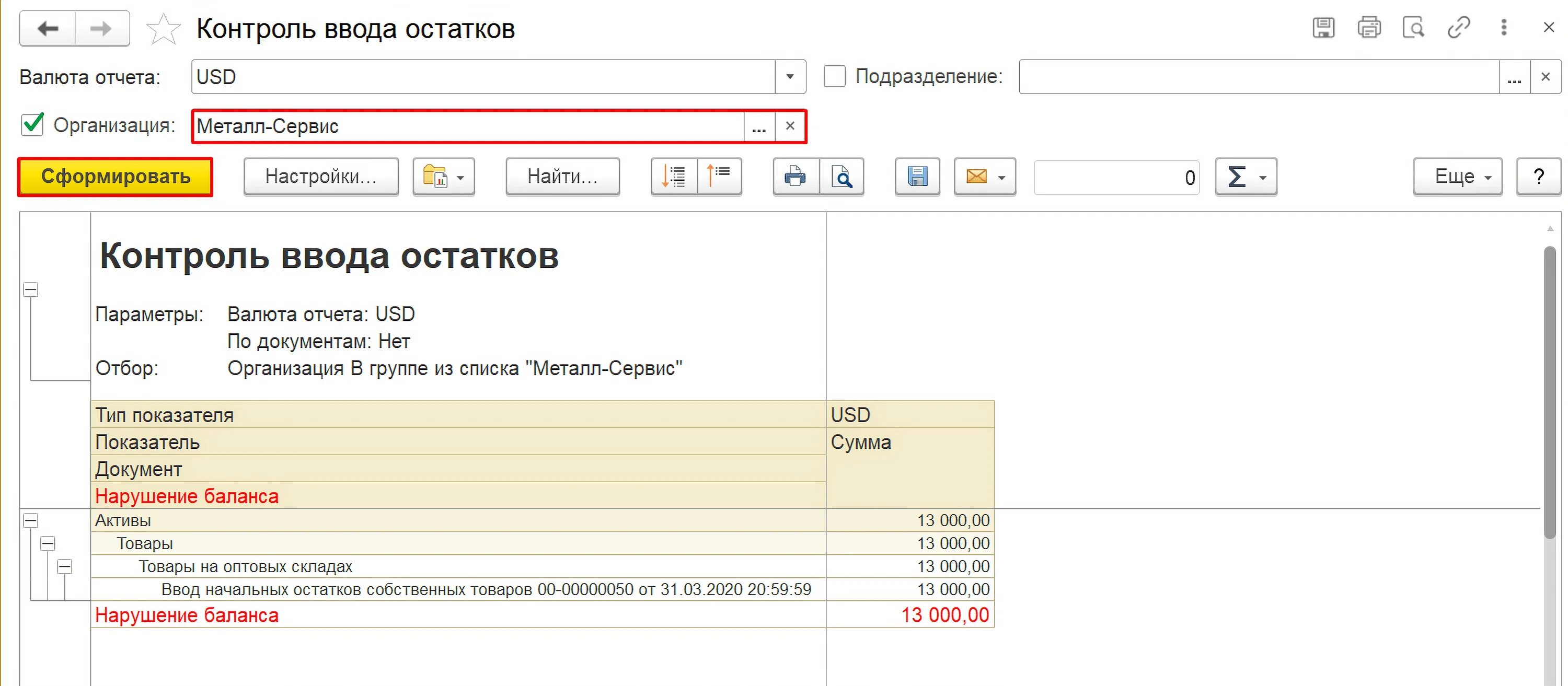
Task: Click the print icon in toolbar
Action: click(x=795, y=177)
